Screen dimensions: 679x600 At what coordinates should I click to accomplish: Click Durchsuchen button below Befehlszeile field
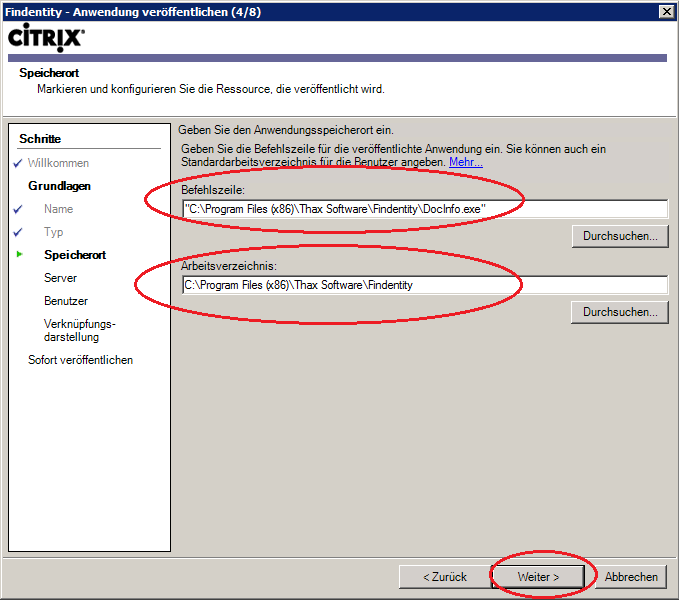click(620, 236)
